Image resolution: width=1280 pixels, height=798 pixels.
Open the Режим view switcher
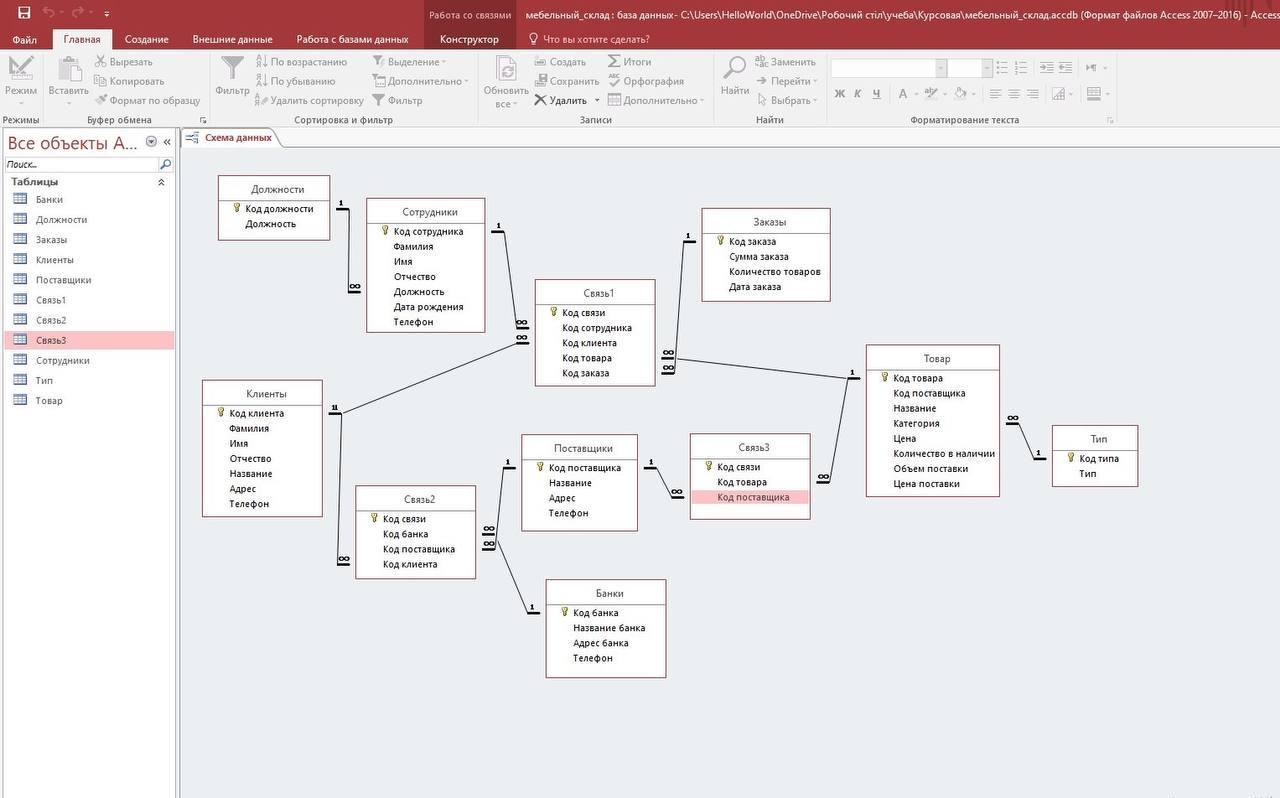click(x=20, y=81)
